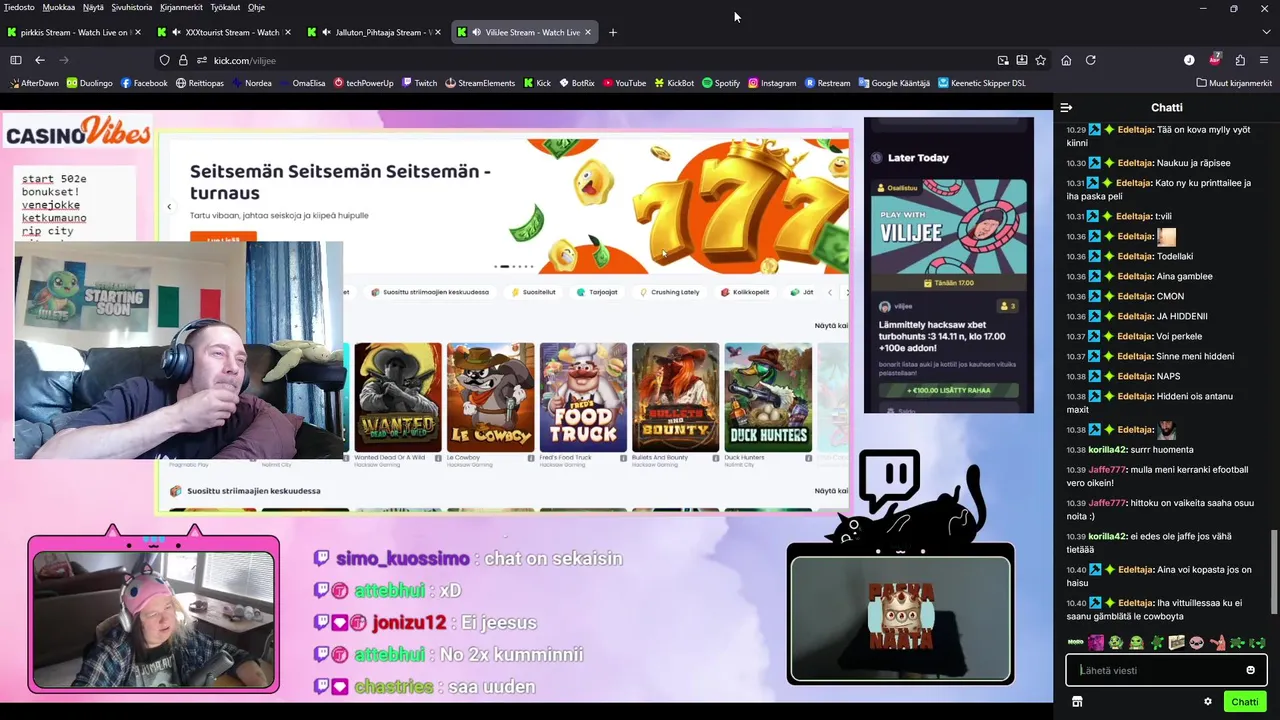Open the extensions puzzle icon
This screenshot has height=720, width=1280.
pyautogui.click(x=1240, y=60)
